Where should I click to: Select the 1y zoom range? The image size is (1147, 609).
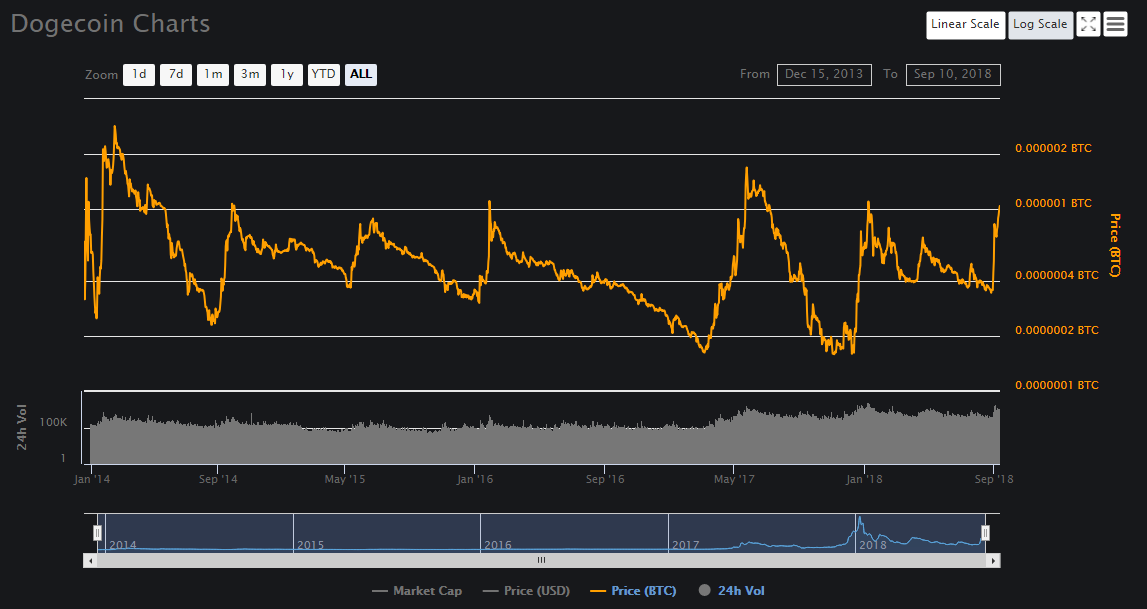[x=287, y=75]
